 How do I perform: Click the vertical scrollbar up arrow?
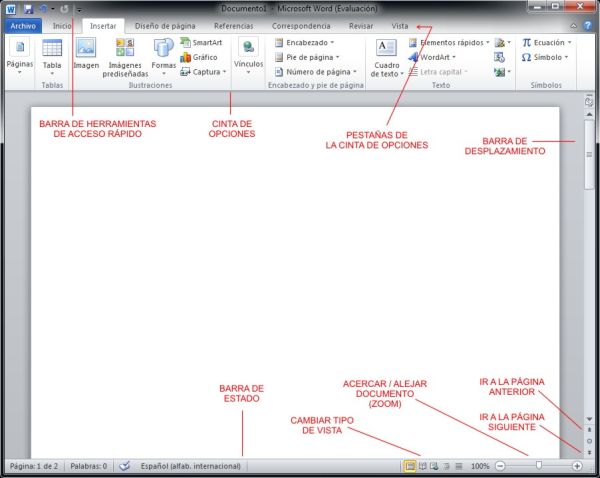(x=589, y=114)
